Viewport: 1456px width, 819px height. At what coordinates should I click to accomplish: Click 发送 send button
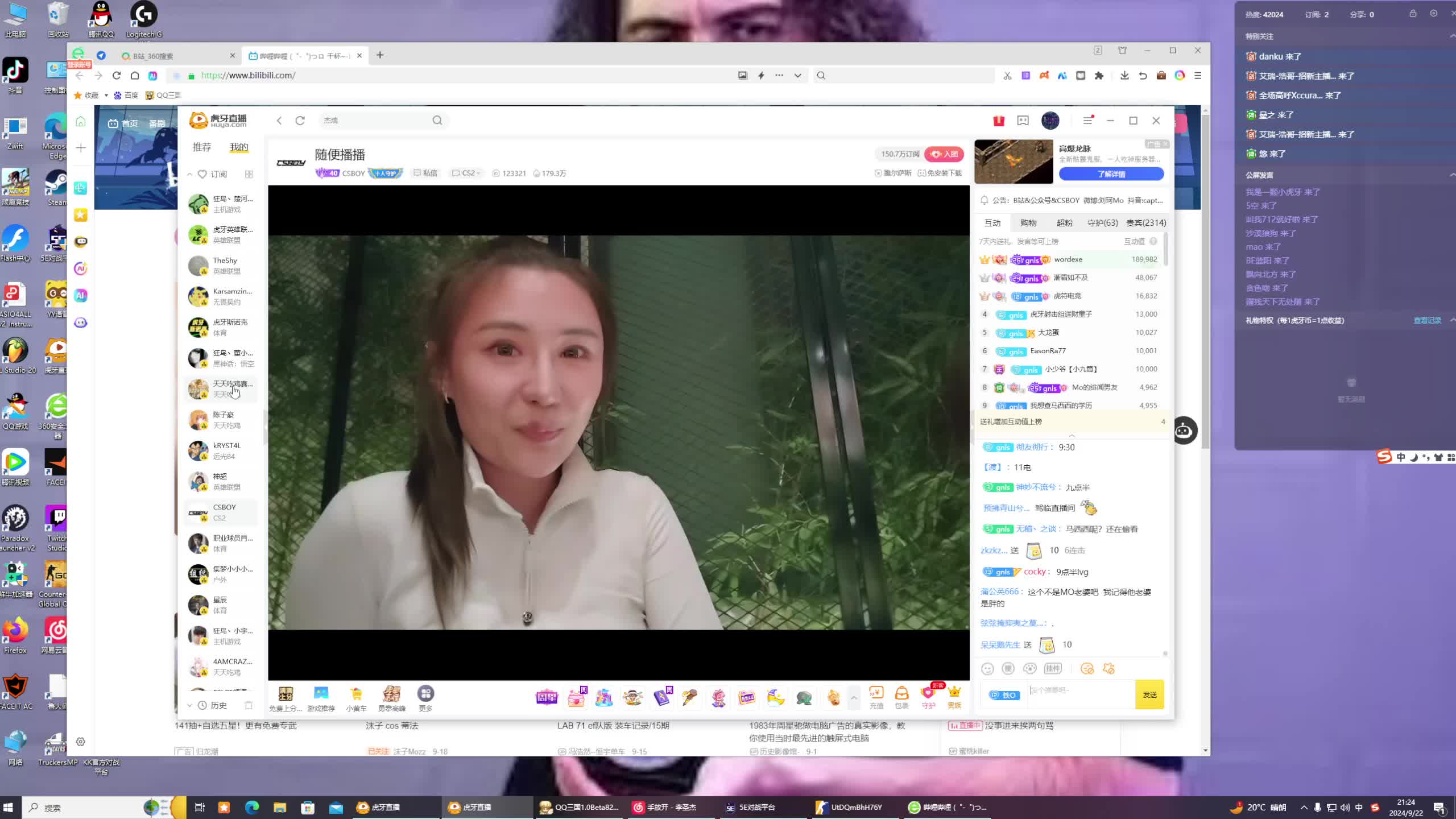point(1149,694)
